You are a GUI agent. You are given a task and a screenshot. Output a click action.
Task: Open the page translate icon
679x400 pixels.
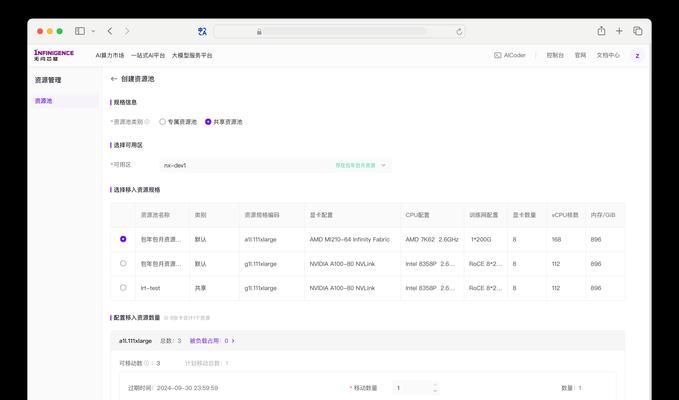click(x=202, y=31)
